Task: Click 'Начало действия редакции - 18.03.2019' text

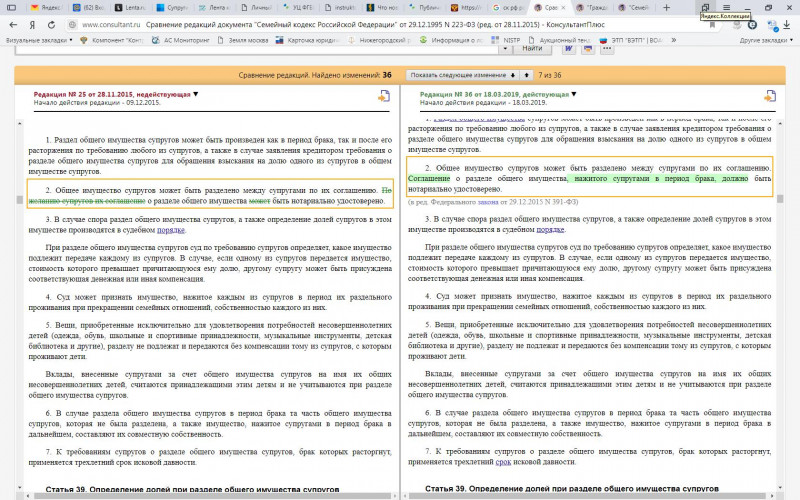Action: 483,103
